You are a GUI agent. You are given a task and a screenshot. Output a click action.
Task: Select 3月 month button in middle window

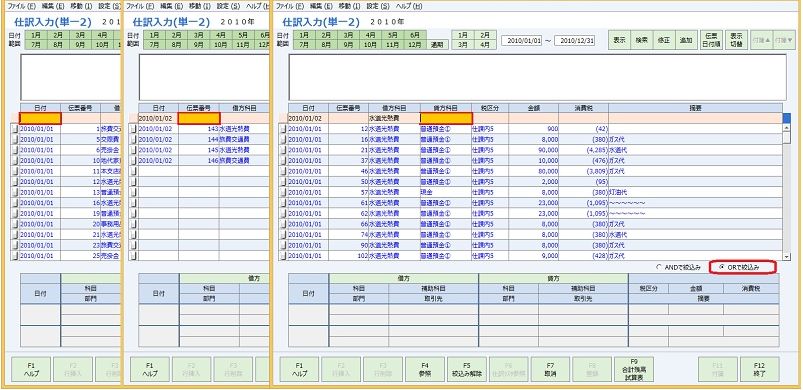click(x=199, y=35)
